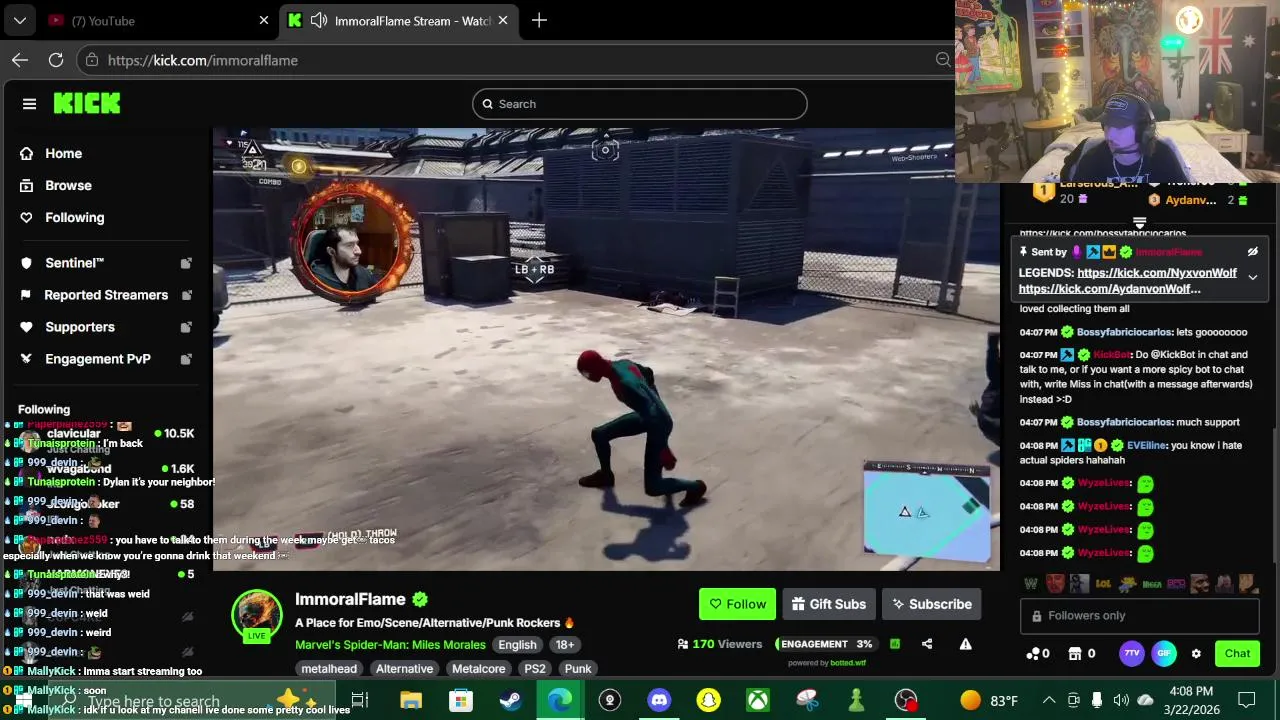Send message with green Chat button
The width and height of the screenshot is (1280, 720).
click(x=1237, y=654)
